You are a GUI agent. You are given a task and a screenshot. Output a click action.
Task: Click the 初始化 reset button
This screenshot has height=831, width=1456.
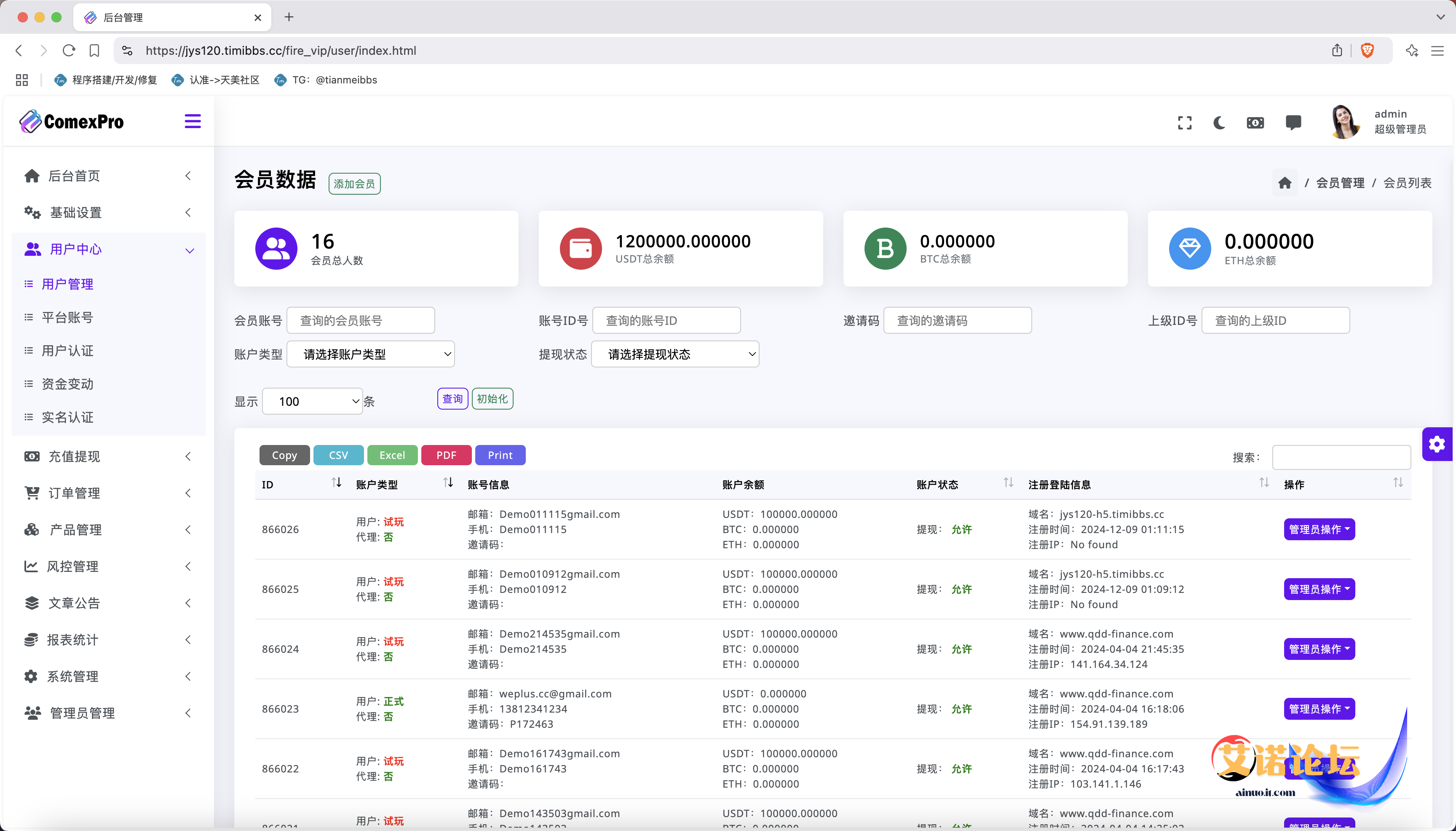click(x=492, y=398)
